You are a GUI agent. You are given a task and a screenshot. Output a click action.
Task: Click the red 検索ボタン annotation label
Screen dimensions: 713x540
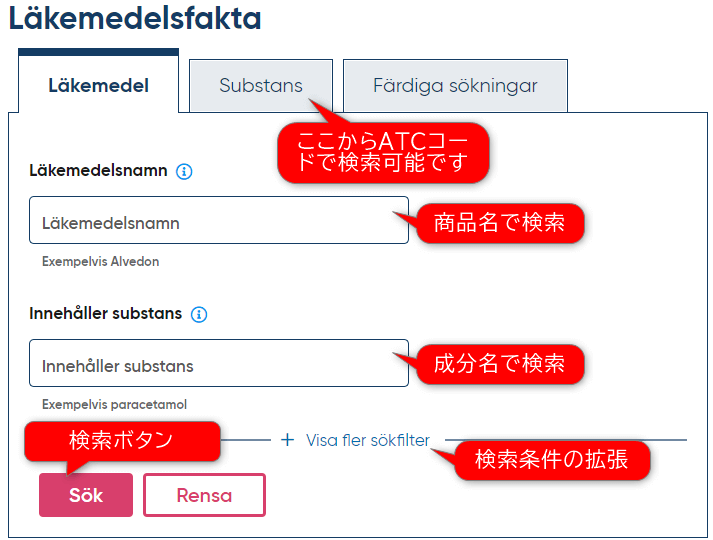click(121, 441)
